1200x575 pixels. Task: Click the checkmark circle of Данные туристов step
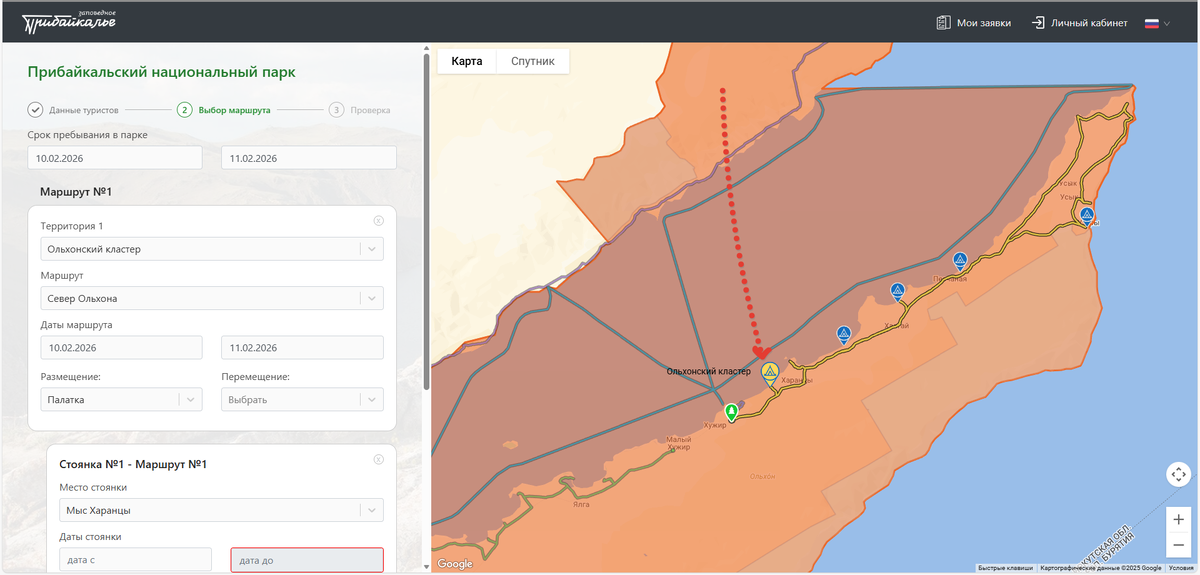click(x=35, y=110)
